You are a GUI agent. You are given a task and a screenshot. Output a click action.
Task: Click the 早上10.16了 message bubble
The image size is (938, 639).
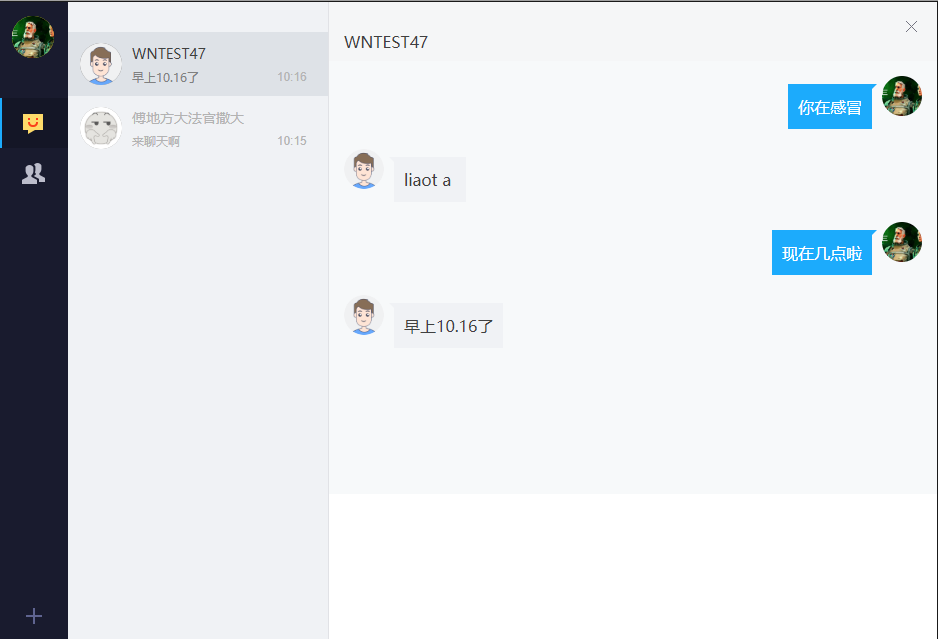coord(448,325)
